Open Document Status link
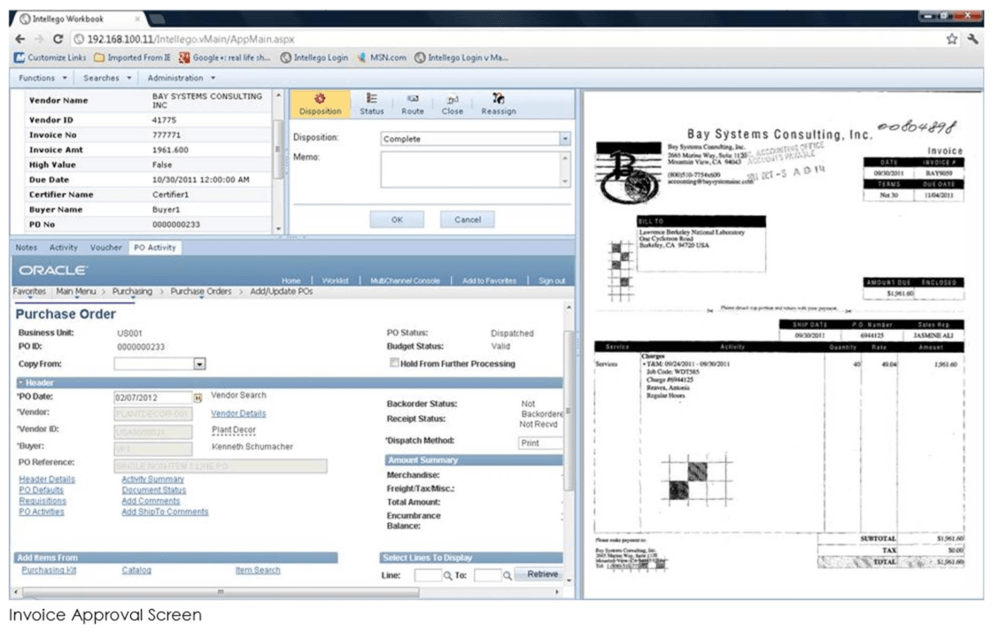This screenshot has height=632, width=1000. 154,490
